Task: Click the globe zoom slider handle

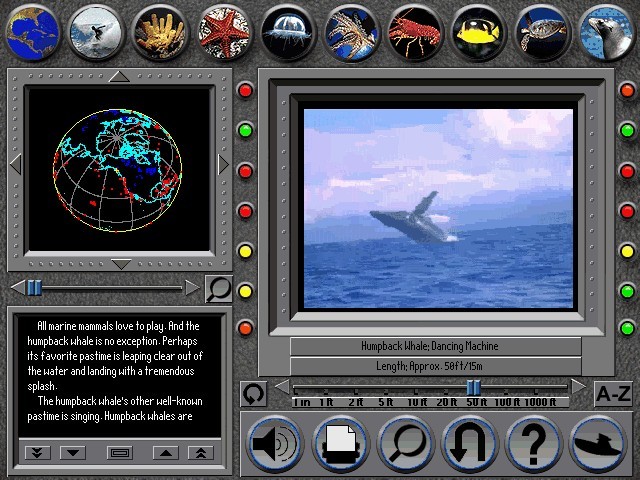Action: click(34, 287)
